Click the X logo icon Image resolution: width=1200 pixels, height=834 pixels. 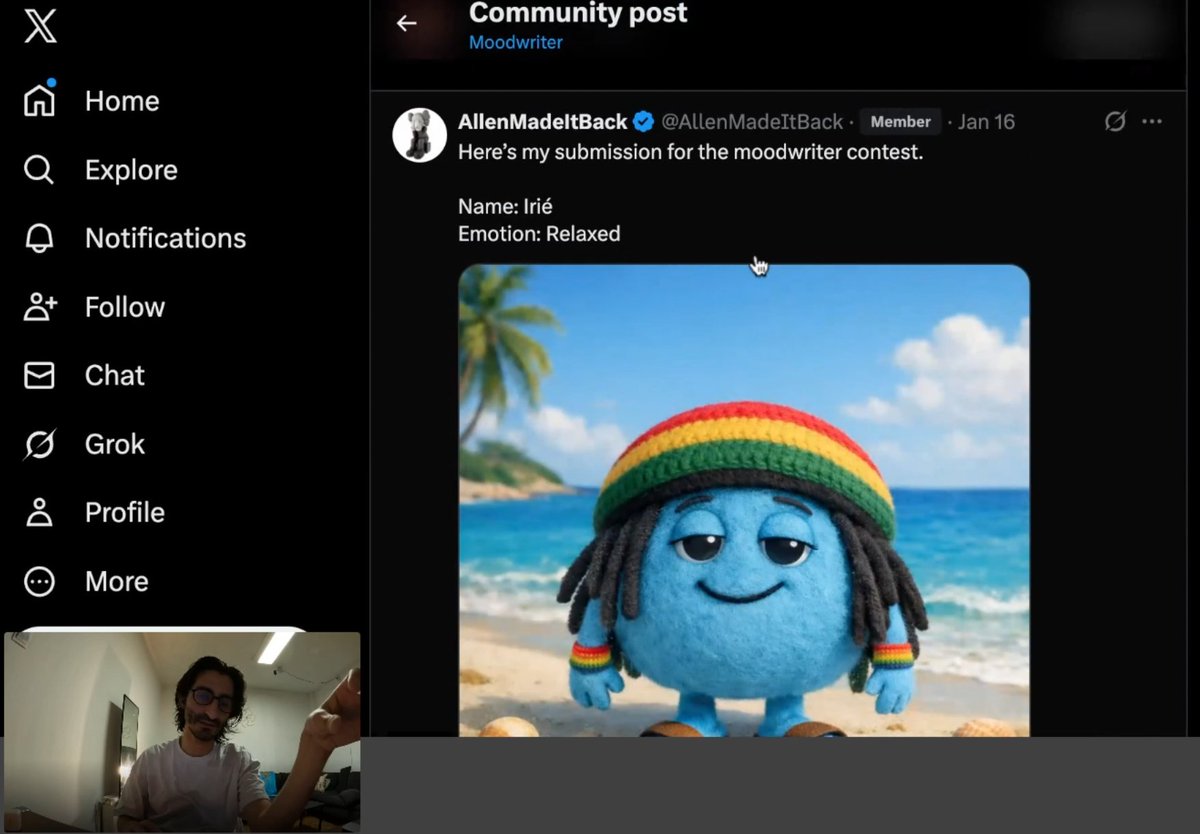pos(40,27)
